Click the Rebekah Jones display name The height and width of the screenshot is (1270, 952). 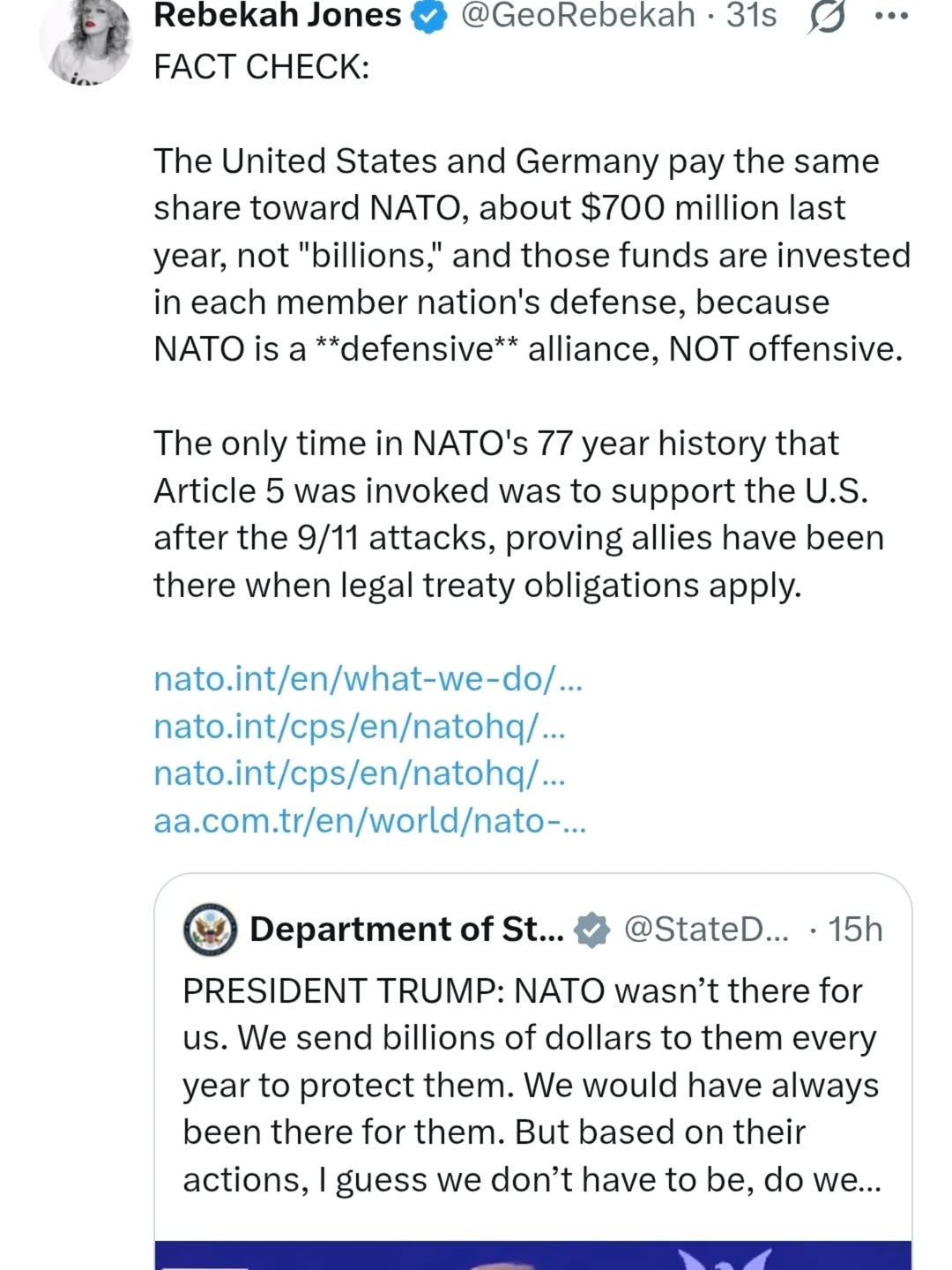(x=277, y=16)
